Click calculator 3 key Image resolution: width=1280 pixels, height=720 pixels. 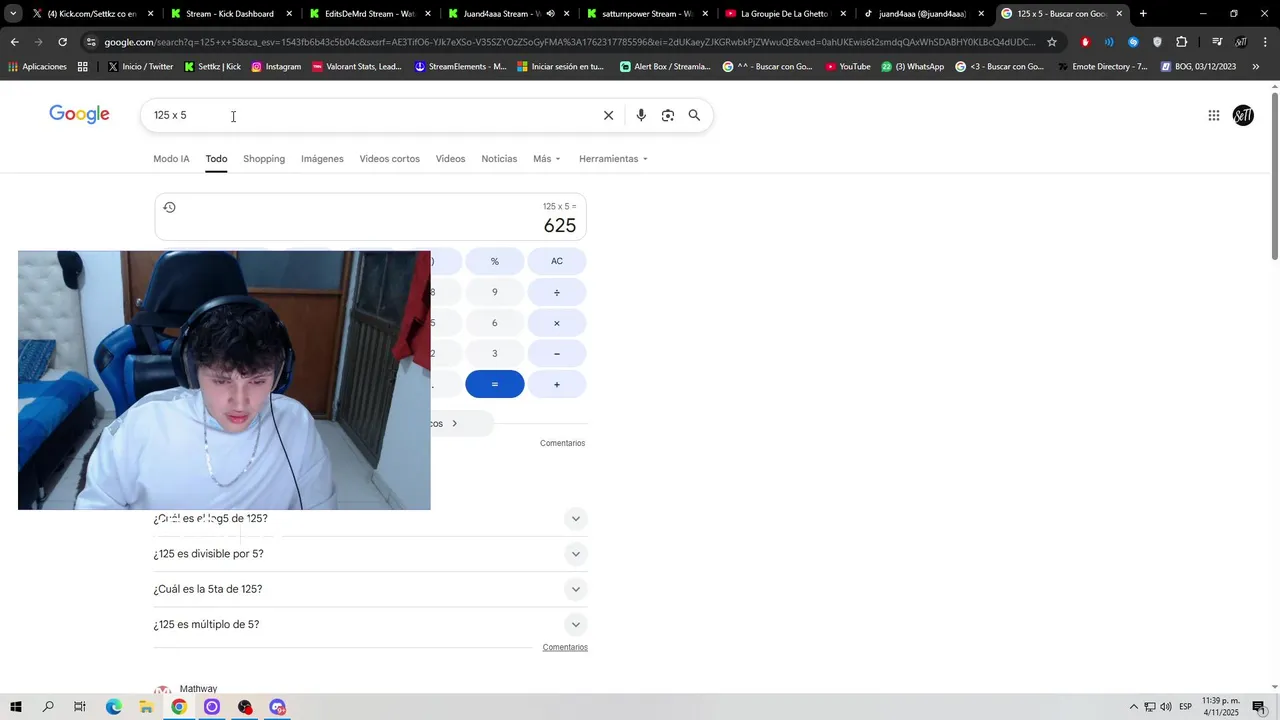tap(495, 354)
